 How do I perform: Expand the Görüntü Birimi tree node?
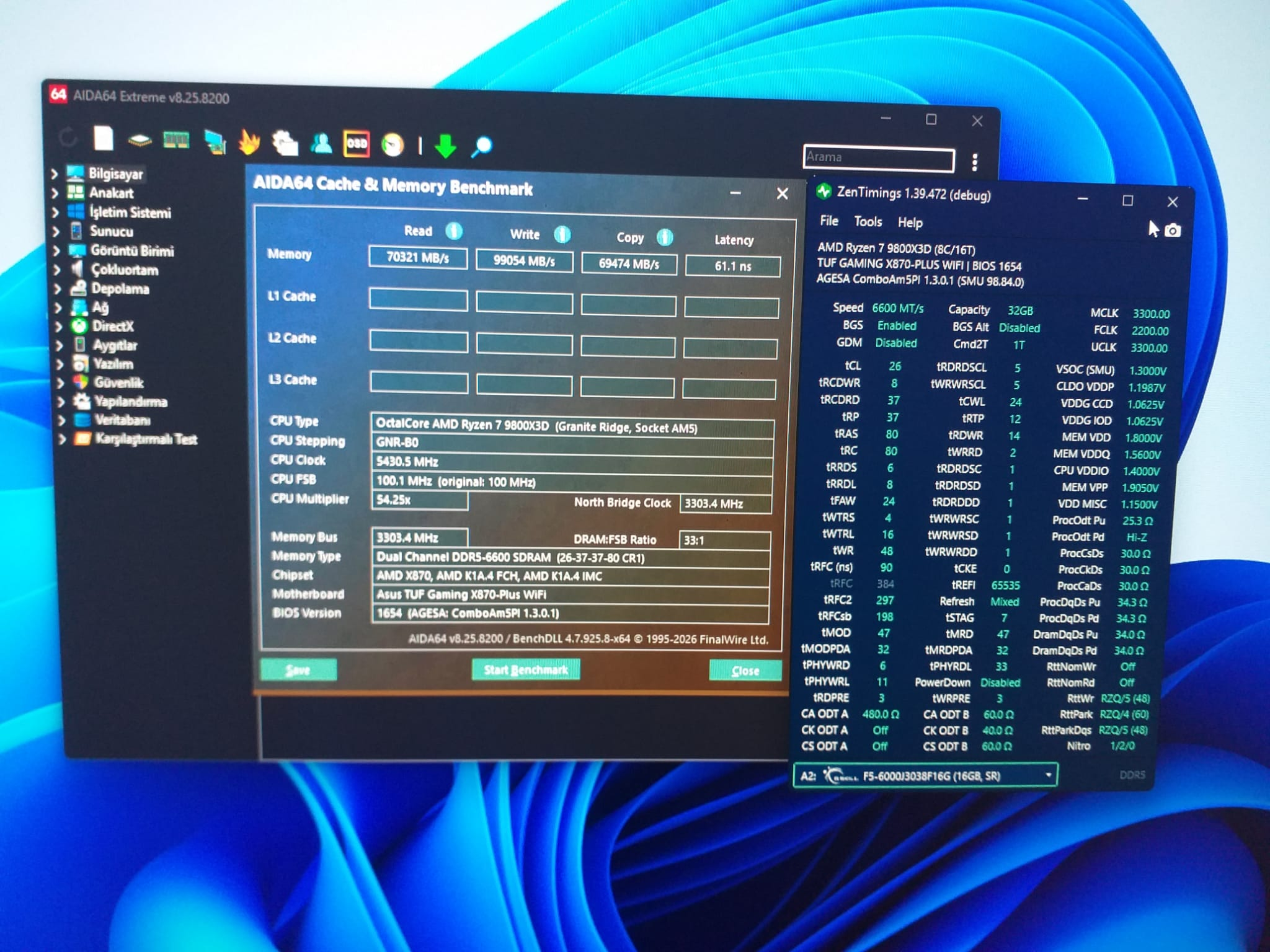(x=56, y=250)
